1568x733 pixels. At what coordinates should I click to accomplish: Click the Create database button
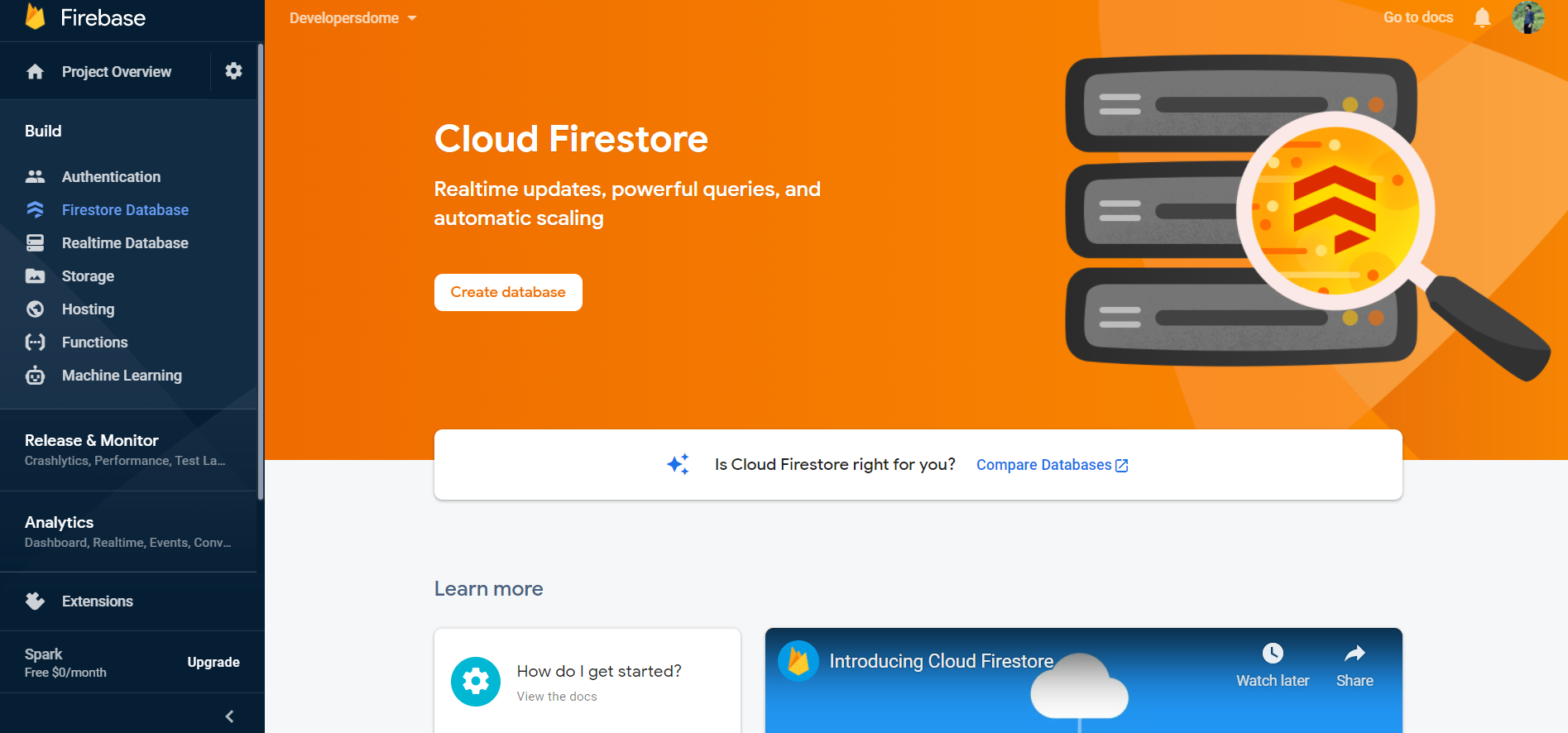coord(508,292)
